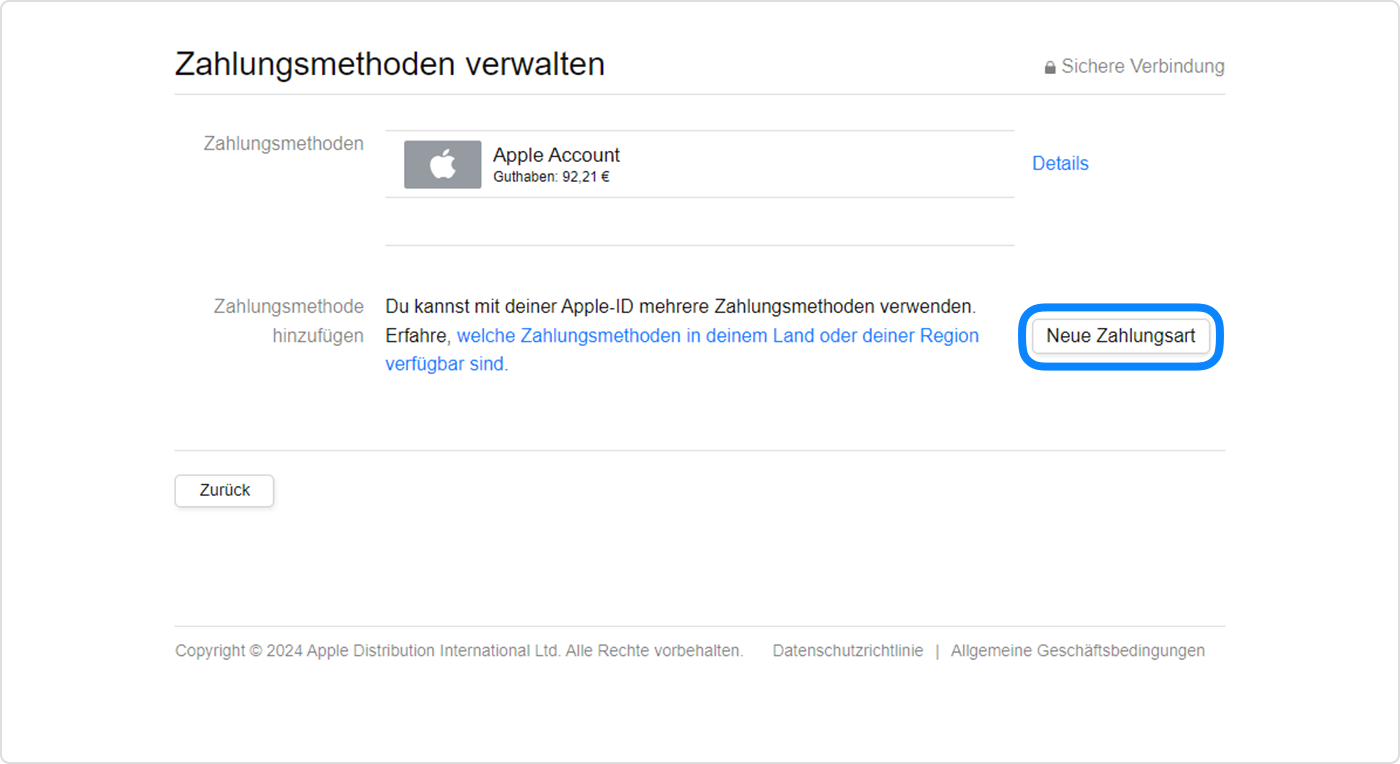
Task: Click the Sichere Verbindung label
Action: click(x=1143, y=67)
